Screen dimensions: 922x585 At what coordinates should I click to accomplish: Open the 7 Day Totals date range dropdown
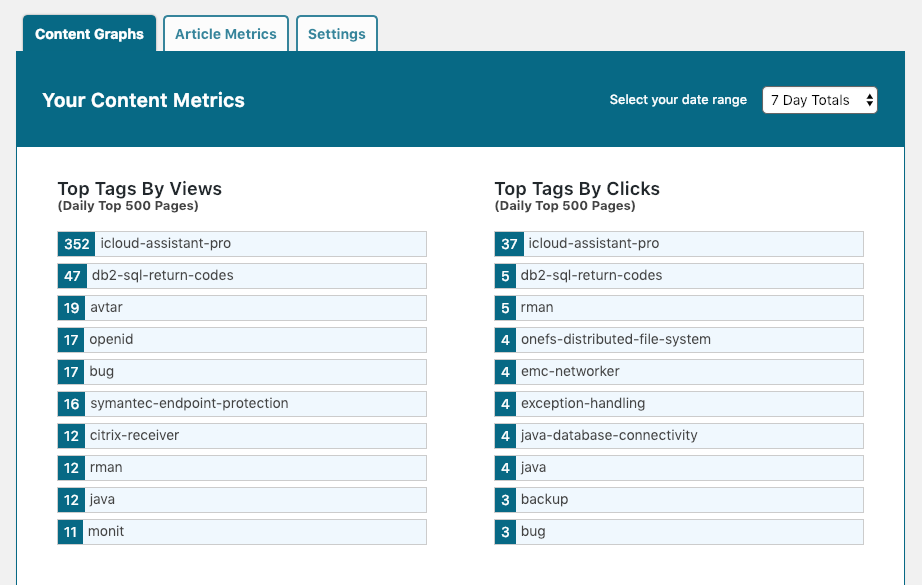(x=819, y=100)
